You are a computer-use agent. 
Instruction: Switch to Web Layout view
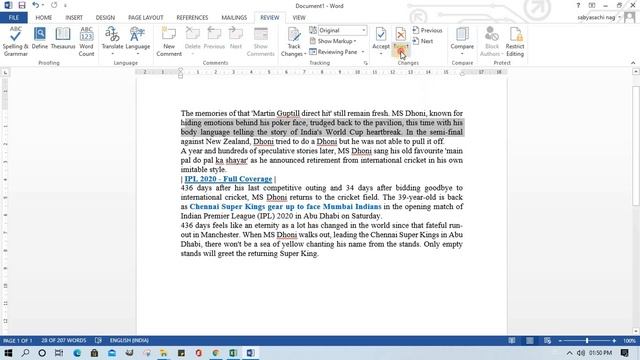click(x=547, y=340)
